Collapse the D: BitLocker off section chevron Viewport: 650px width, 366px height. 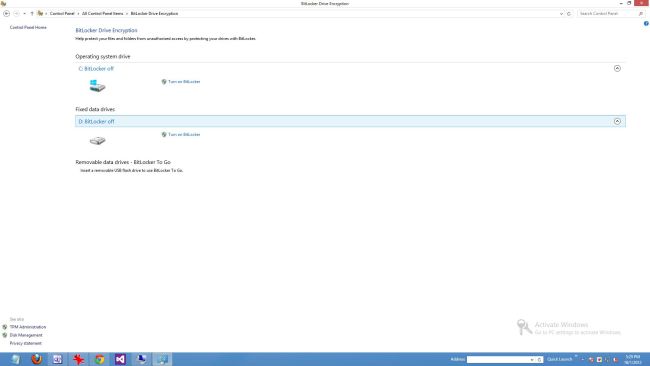point(617,121)
